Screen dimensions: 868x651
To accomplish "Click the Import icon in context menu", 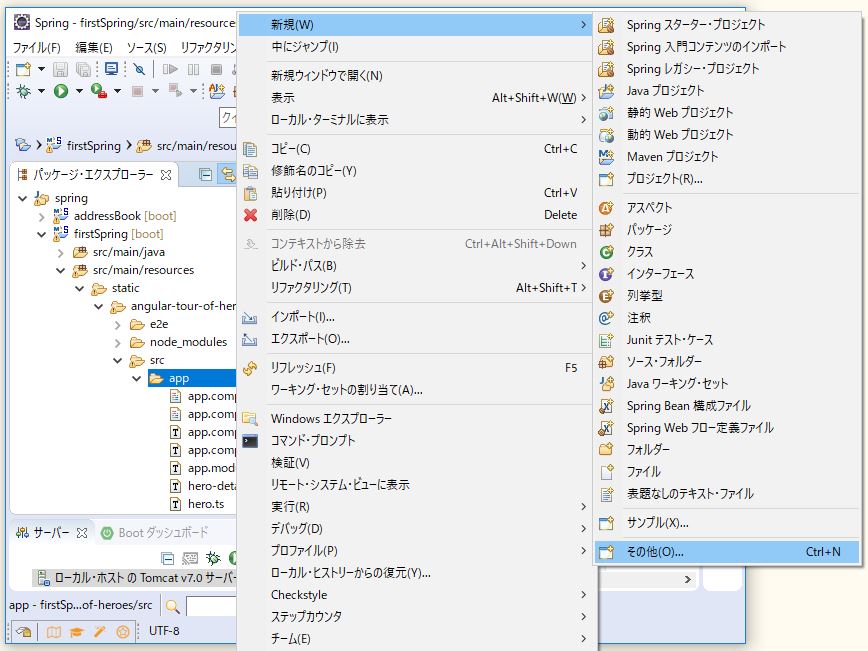I will click(250, 318).
